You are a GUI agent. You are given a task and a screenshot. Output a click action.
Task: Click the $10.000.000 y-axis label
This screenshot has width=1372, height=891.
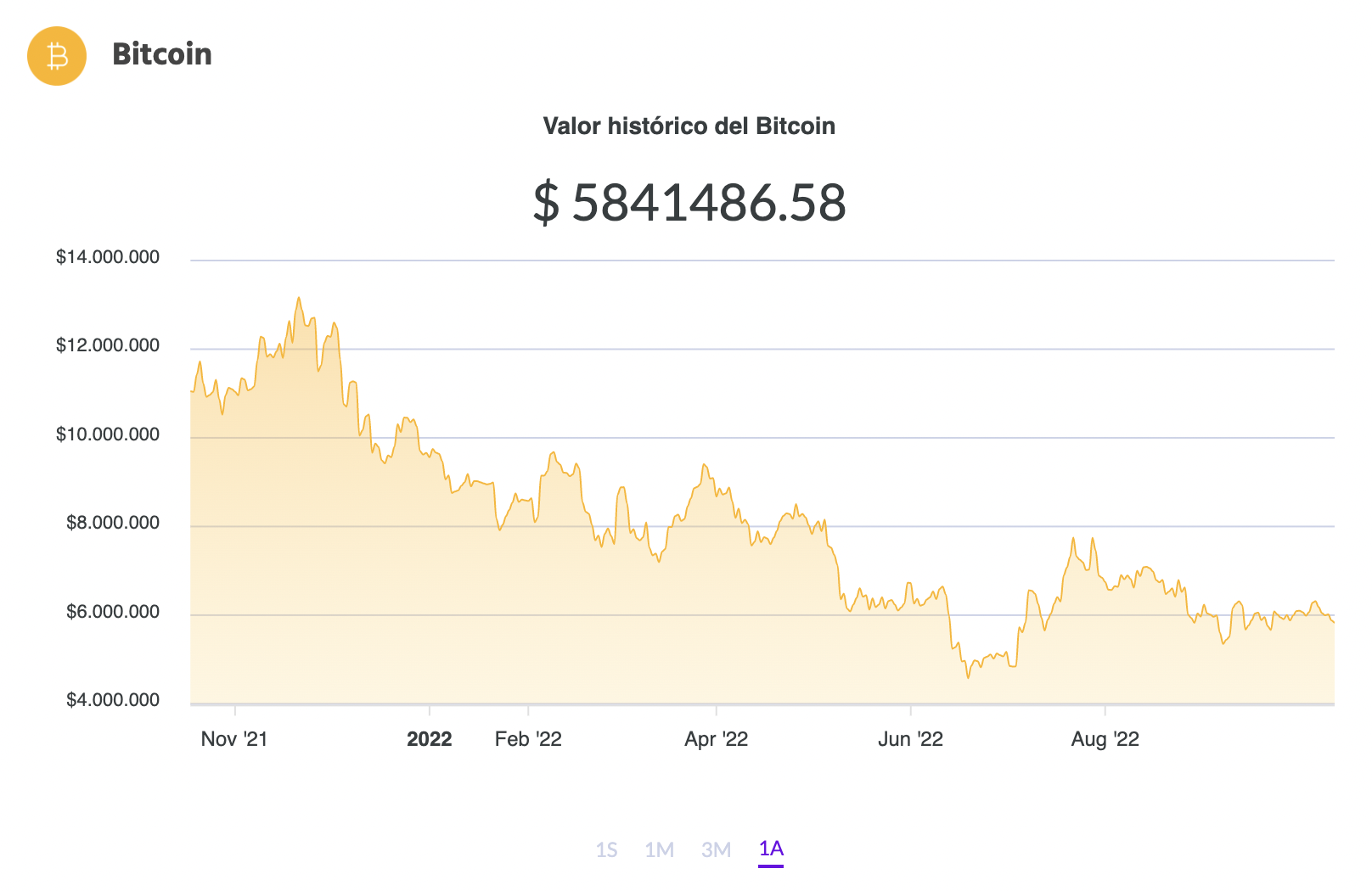click(108, 434)
